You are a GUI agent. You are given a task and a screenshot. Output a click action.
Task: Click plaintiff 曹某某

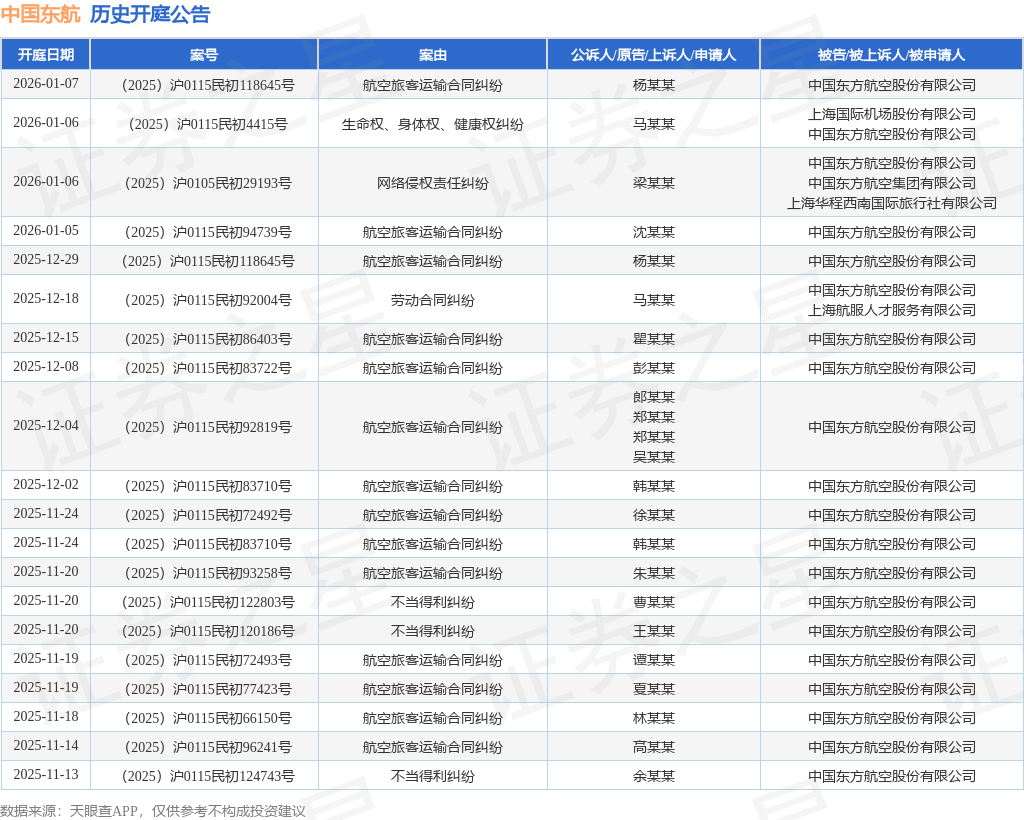[654, 602]
